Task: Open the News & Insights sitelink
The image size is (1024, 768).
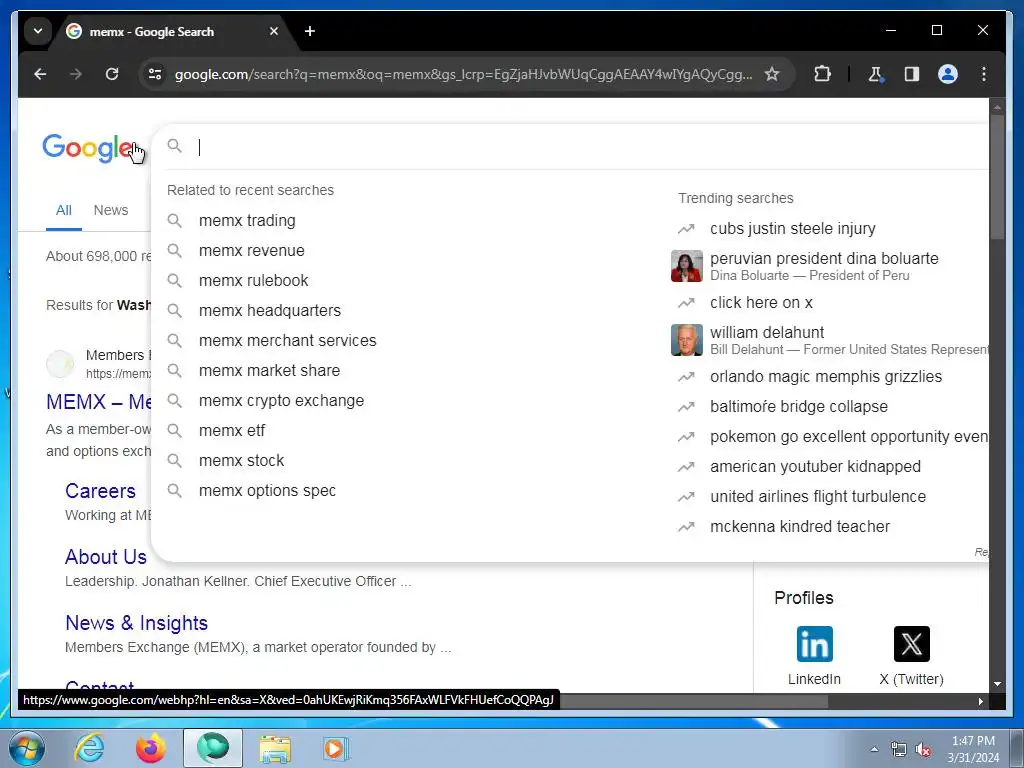Action: (x=136, y=623)
